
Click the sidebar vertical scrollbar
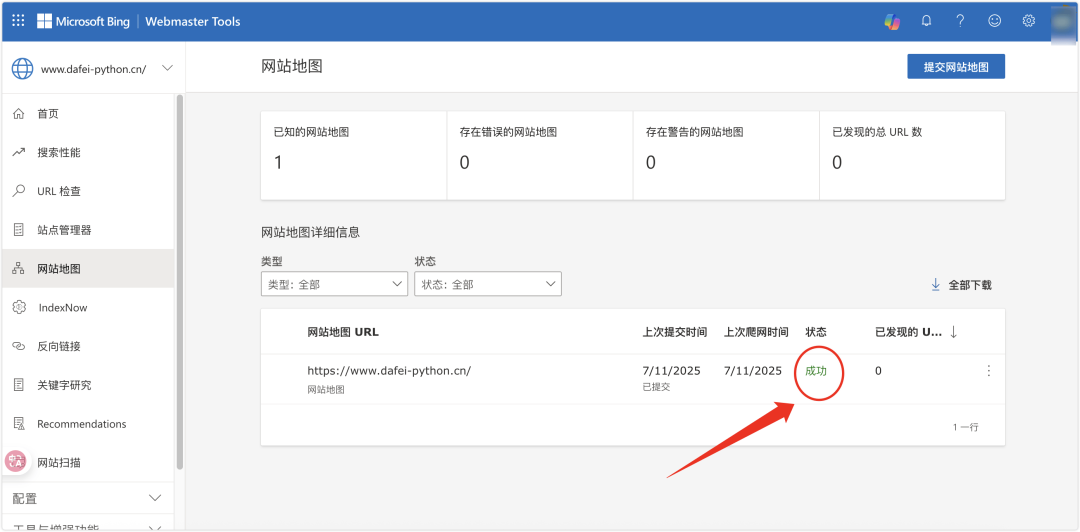[180, 283]
